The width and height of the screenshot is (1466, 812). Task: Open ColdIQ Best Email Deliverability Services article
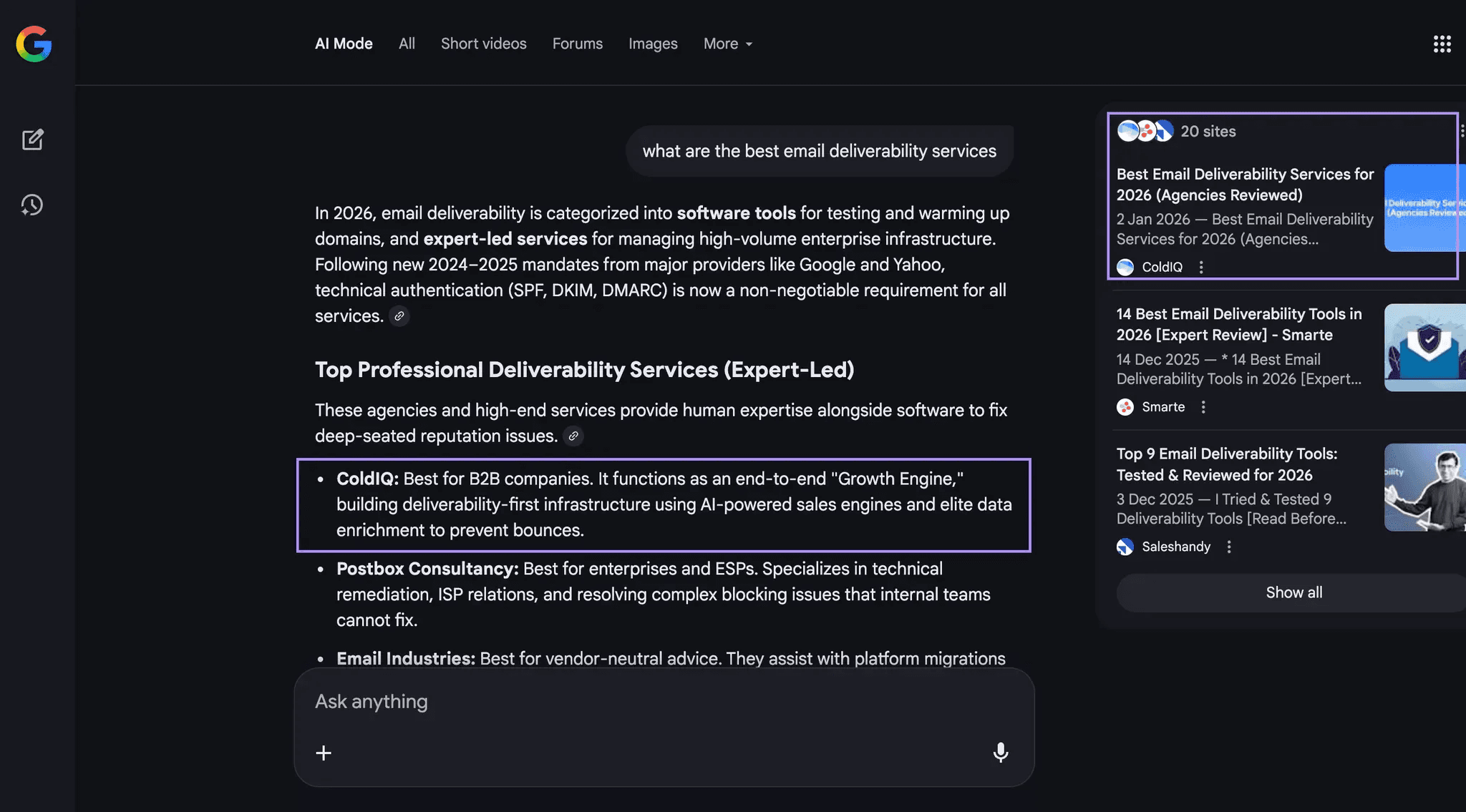point(1244,185)
